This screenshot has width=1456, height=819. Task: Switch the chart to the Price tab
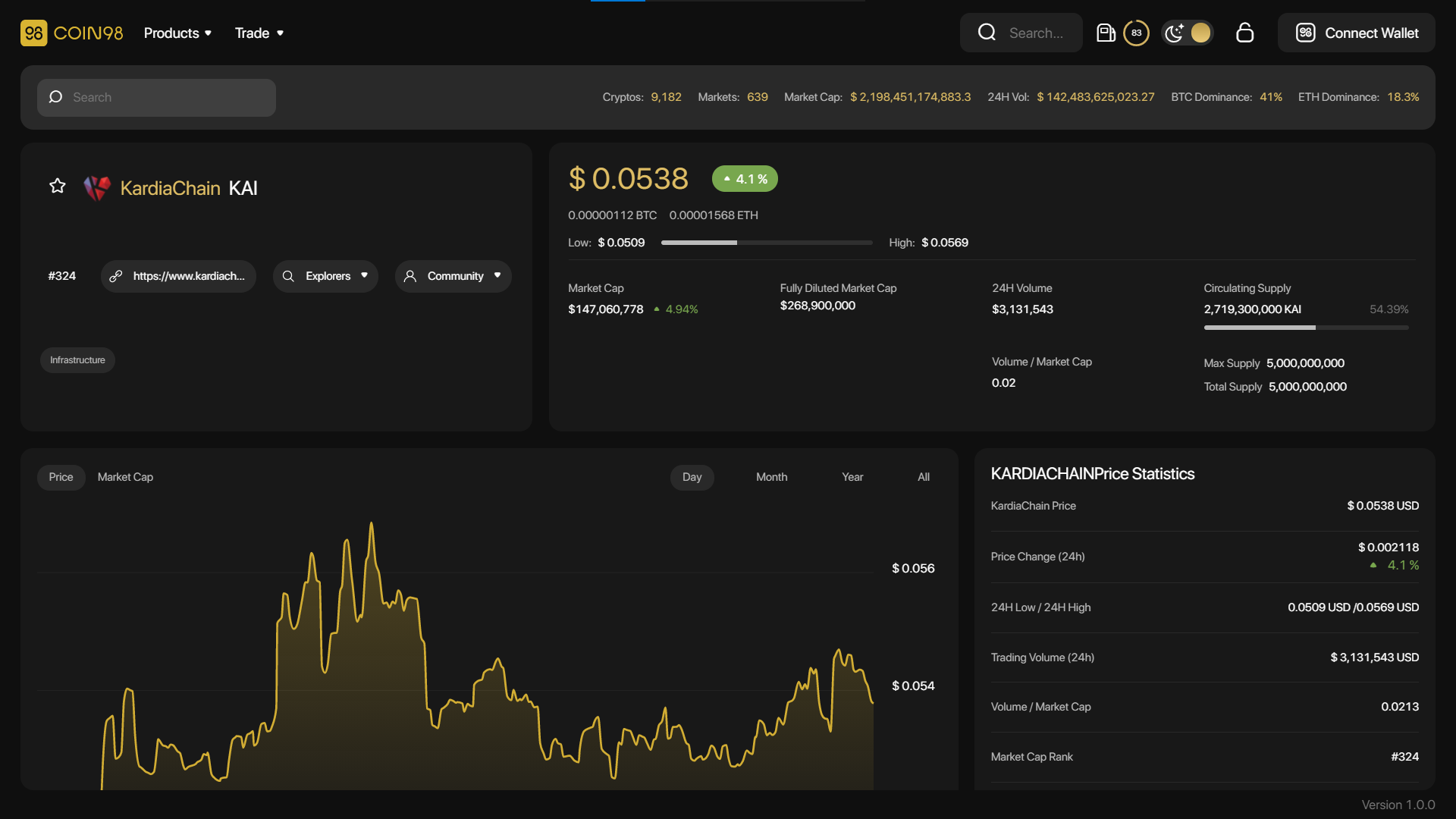click(61, 477)
